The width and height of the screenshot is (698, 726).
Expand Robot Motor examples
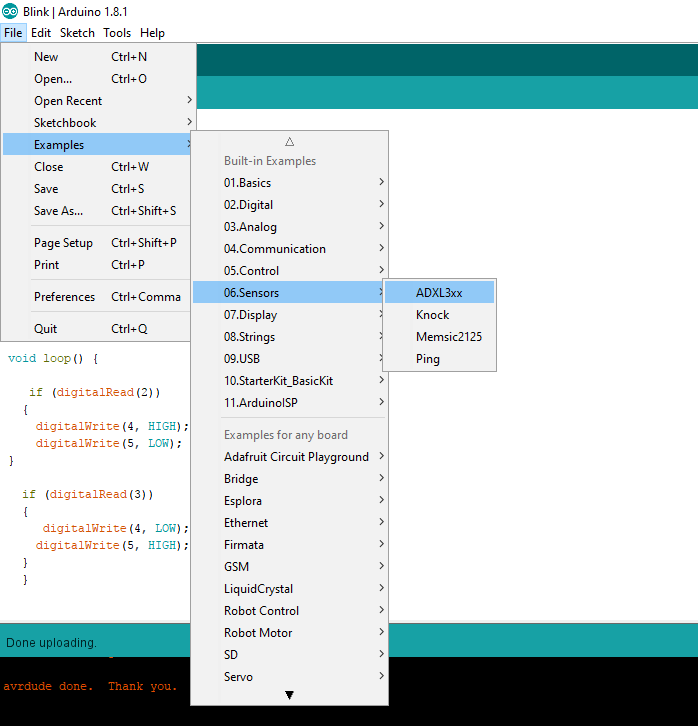point(290,632)
